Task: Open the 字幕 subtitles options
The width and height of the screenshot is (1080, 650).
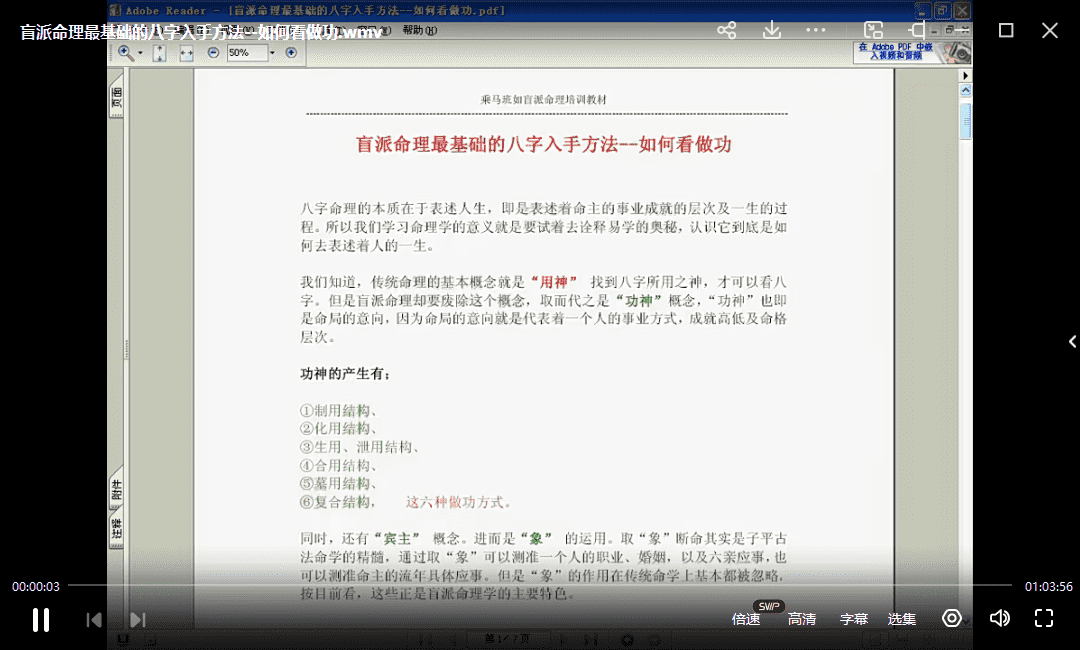Action: (854, 619)
